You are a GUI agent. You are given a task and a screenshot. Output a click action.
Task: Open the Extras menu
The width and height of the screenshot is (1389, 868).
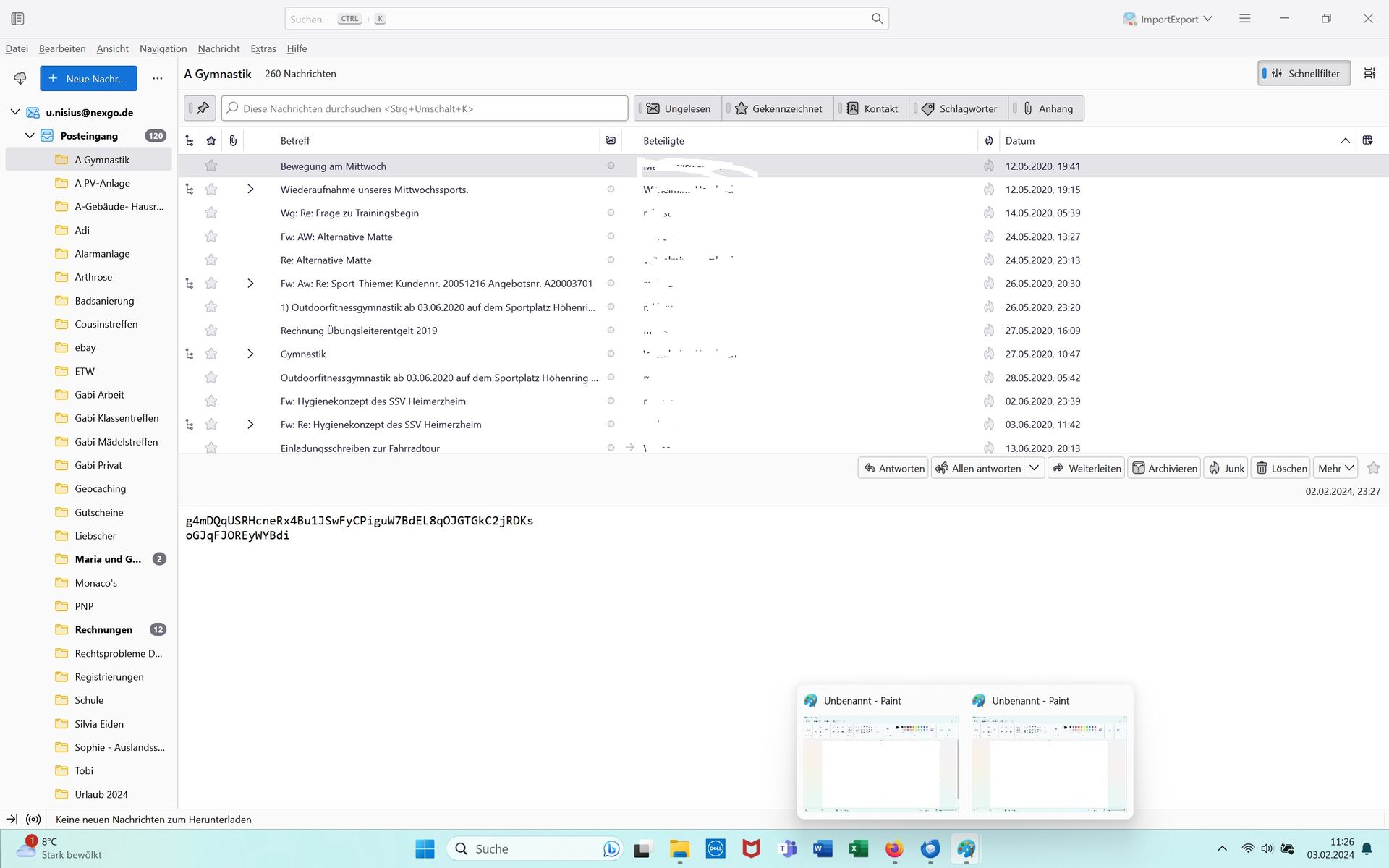click(x=263, y=48)
